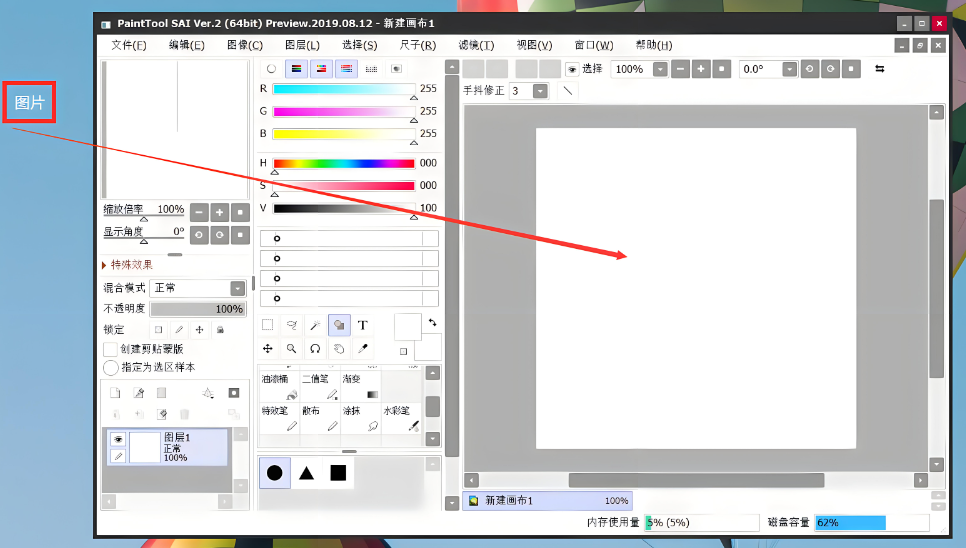966x548 pixels.
Task: Adjust layer 不透明度 opacity bar
Action: tap(198, 309)
